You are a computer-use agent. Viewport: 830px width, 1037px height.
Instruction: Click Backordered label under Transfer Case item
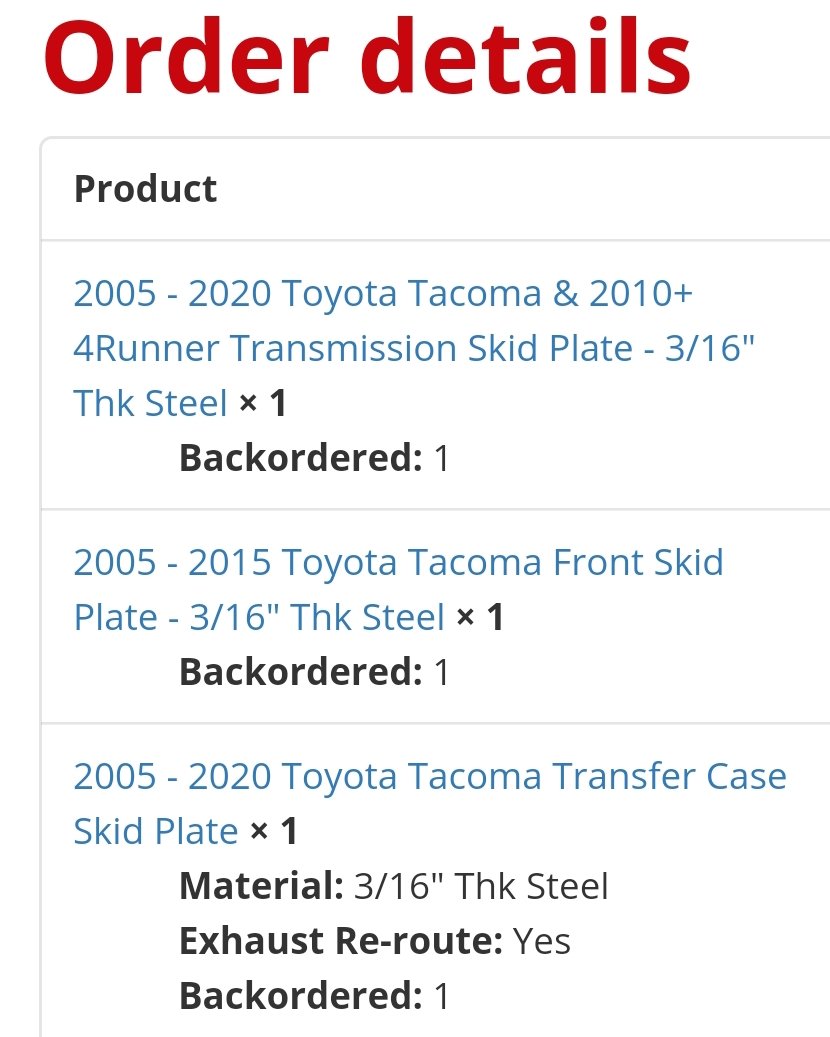click(x=301, y=995)
